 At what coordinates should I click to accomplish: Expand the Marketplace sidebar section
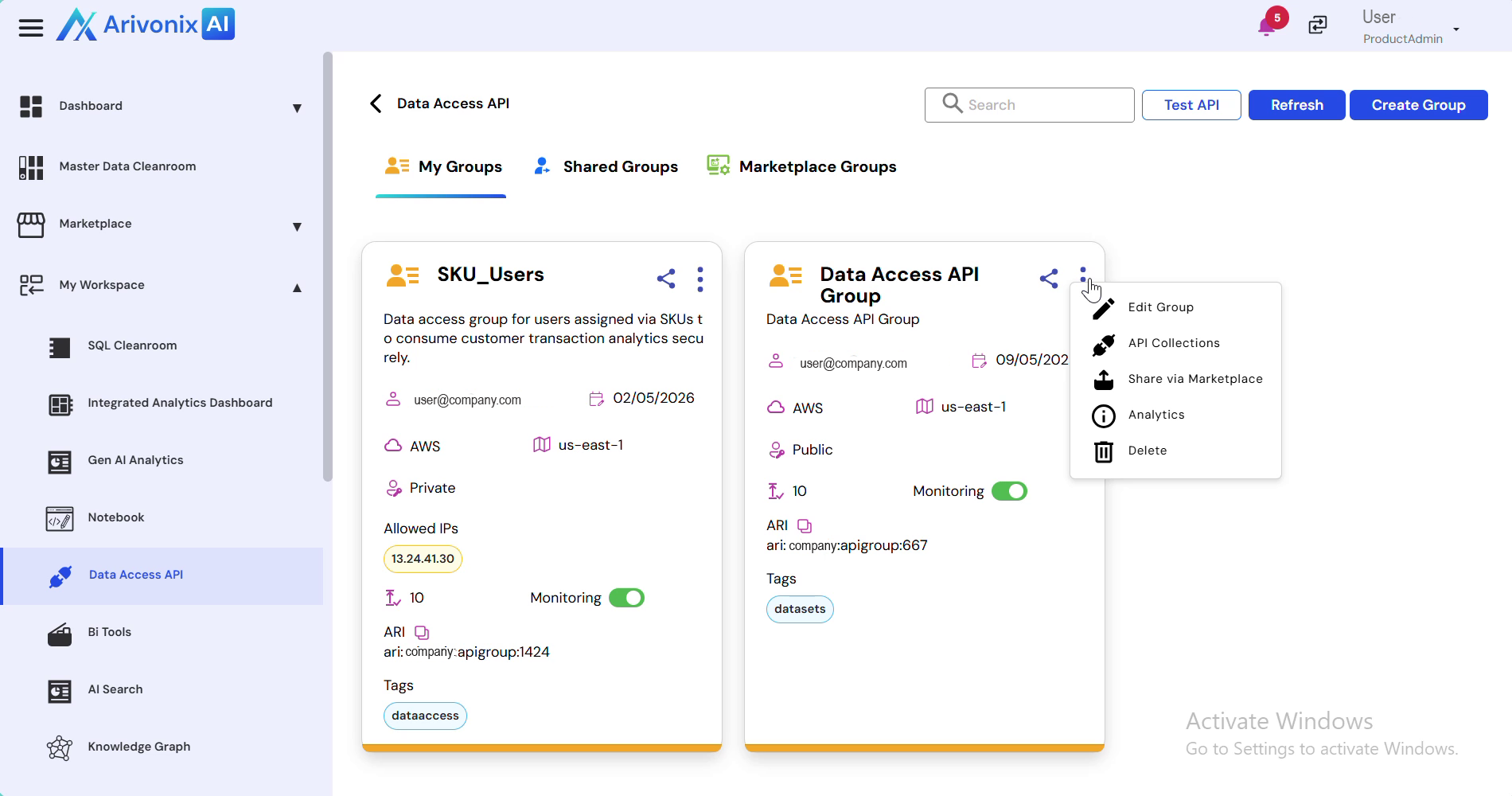click(x=297, y=226)
